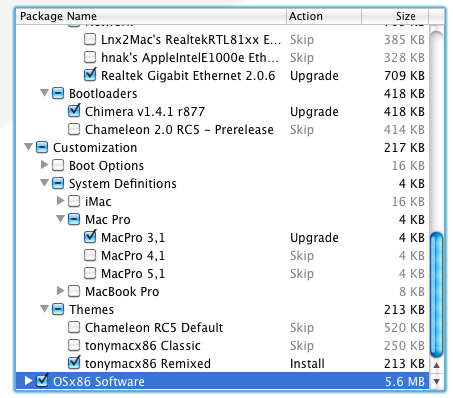Check the MacBook Pro checkbox
Image resolution: width=453 pixels, height=398 pixels.
[x=74, y=291]
